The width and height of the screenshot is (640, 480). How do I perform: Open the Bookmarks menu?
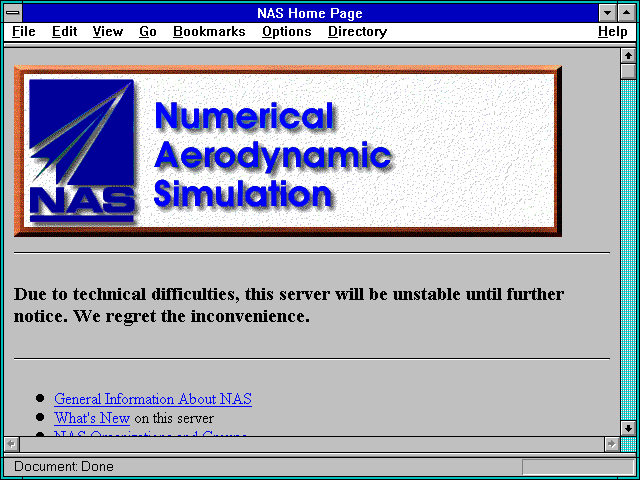pyautogui.click(x=209, y=32)
